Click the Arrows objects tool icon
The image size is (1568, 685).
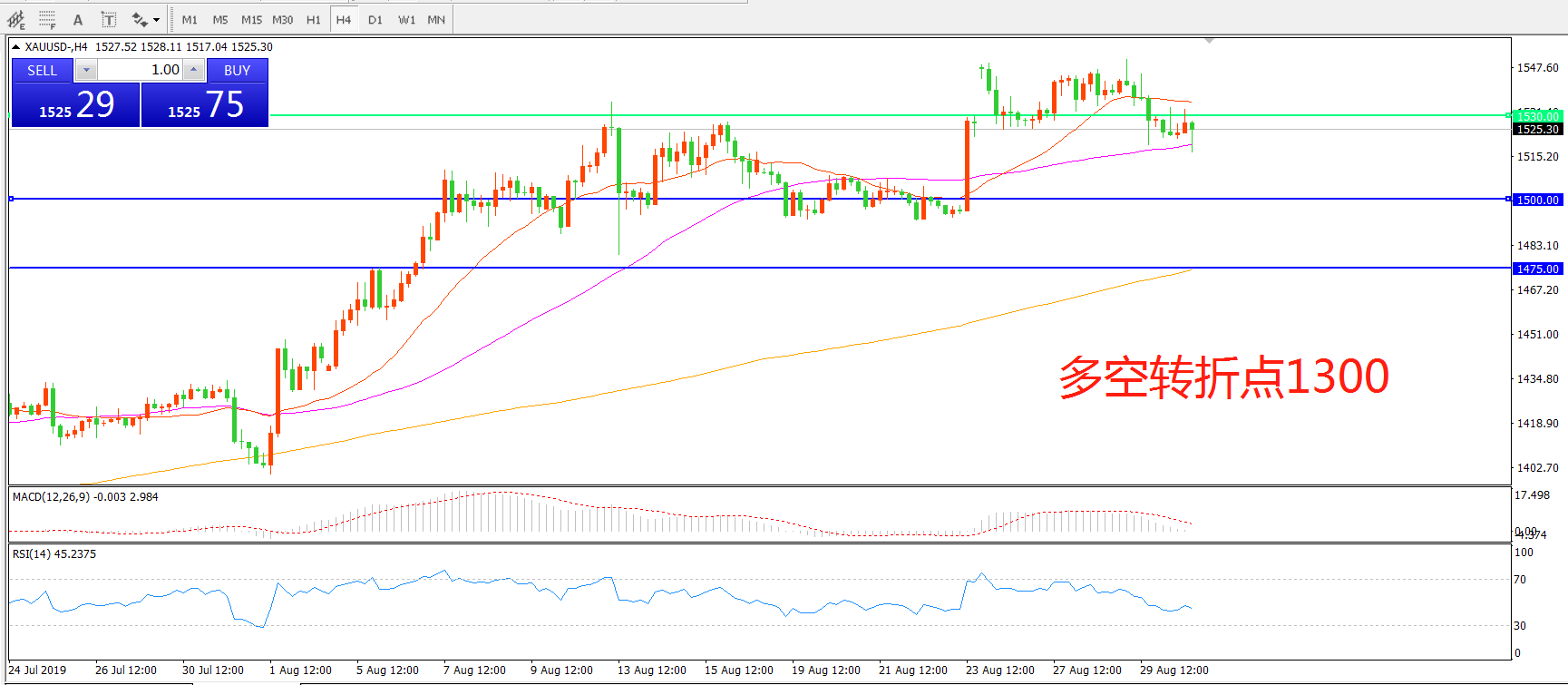[x=139, y=19]
